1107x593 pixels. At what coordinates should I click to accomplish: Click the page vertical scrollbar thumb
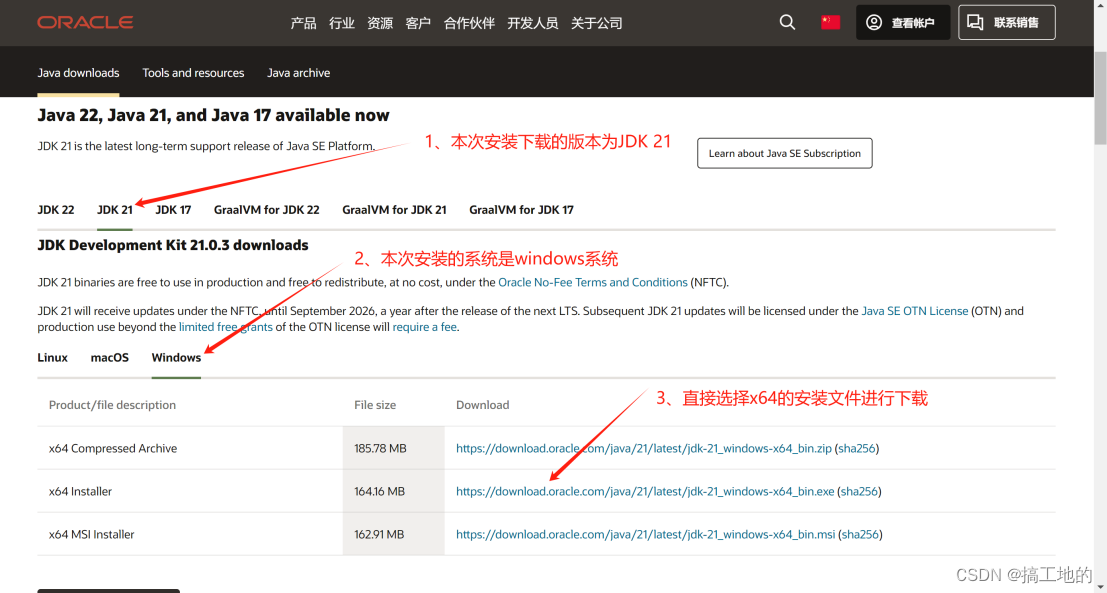point(1100,97)
